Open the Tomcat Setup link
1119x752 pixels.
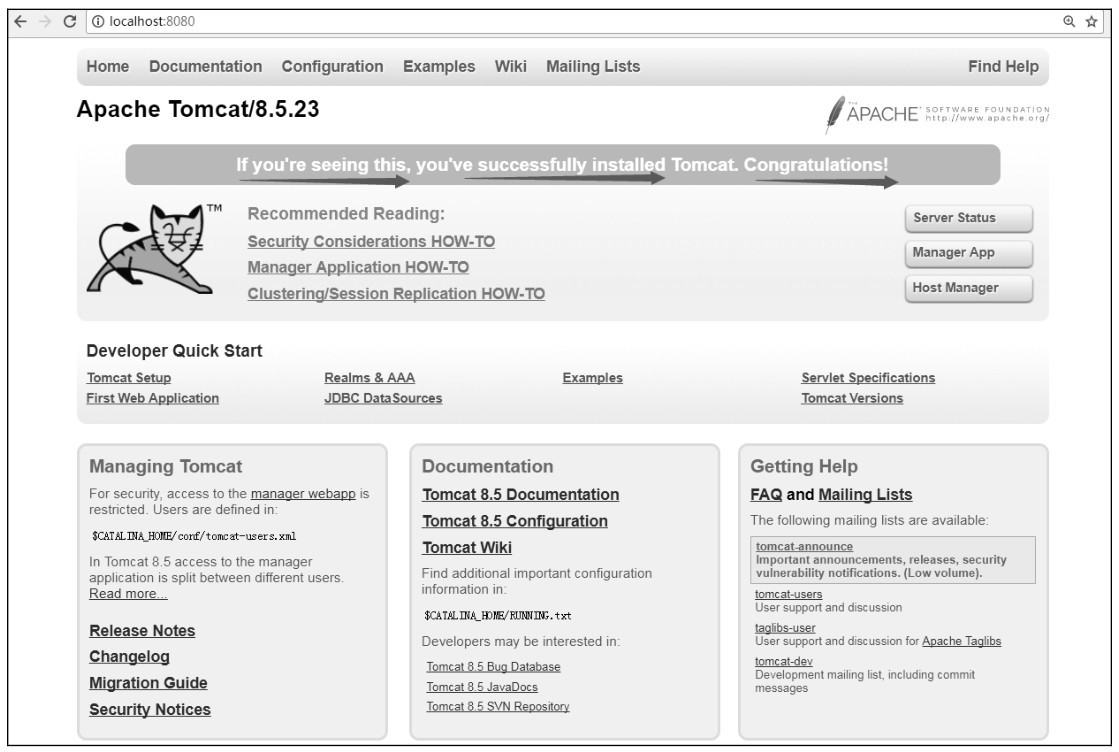point(128,378)
